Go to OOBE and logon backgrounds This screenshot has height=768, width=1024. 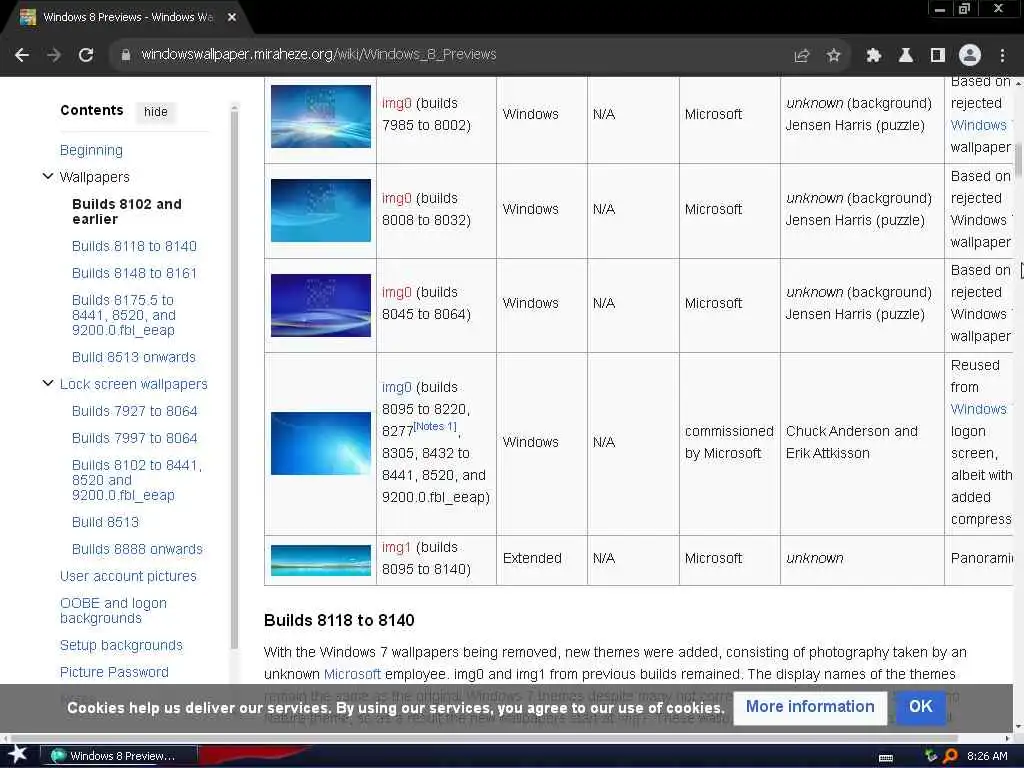(113, 611)
